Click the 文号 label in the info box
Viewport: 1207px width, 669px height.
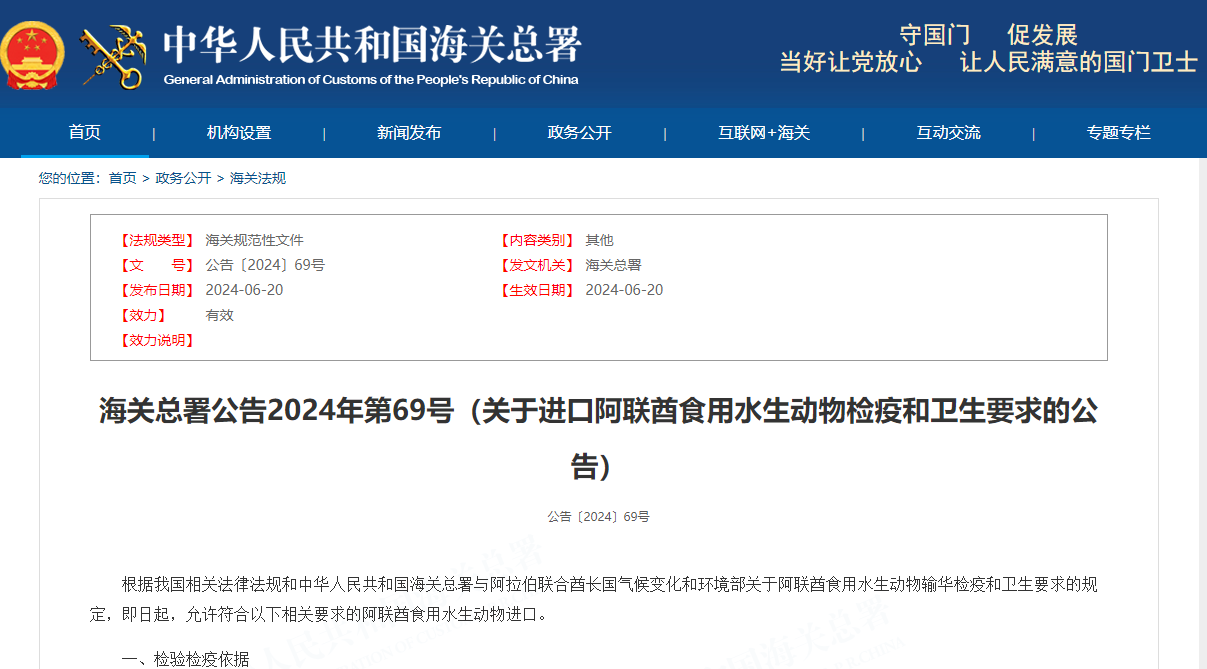(157, 265)
